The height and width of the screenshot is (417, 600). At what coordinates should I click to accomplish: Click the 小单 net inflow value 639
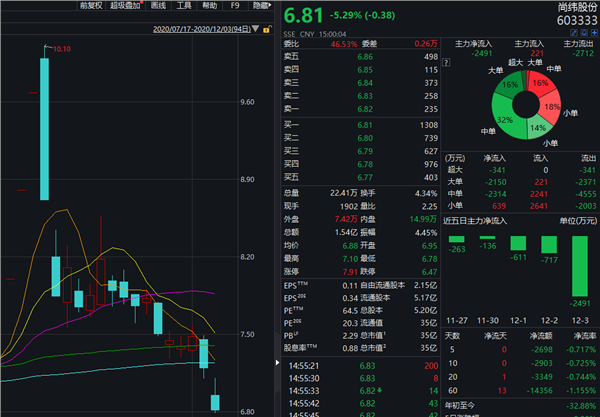pyautogui.click(x=499, y=206)
